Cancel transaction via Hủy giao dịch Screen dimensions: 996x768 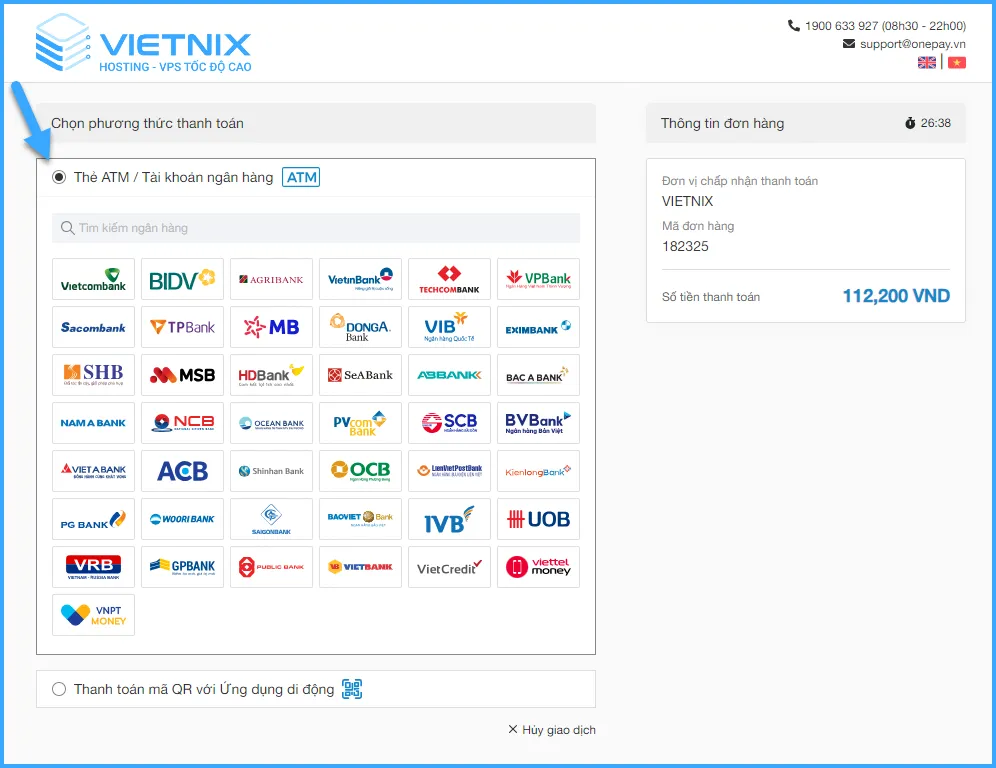click(552, 730)
